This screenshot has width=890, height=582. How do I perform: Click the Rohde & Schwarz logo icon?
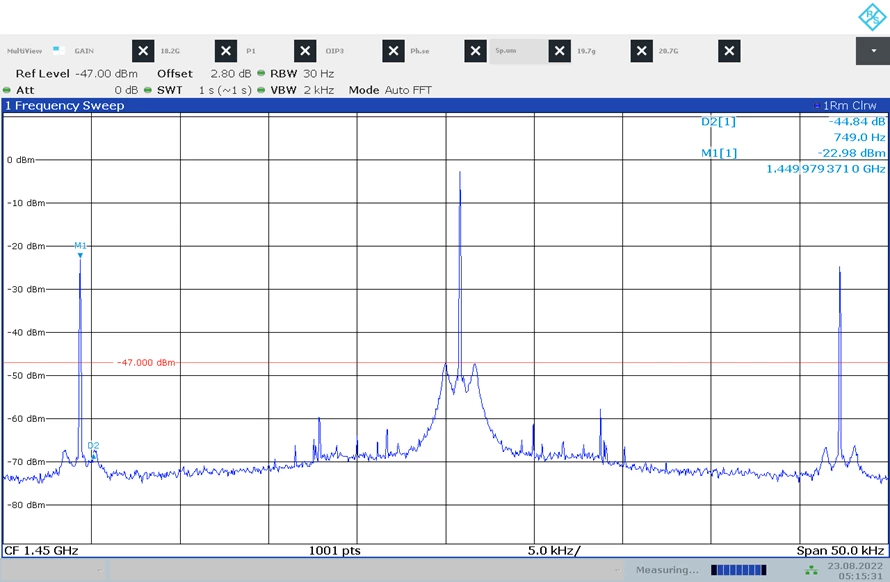(x=872, y=16)
